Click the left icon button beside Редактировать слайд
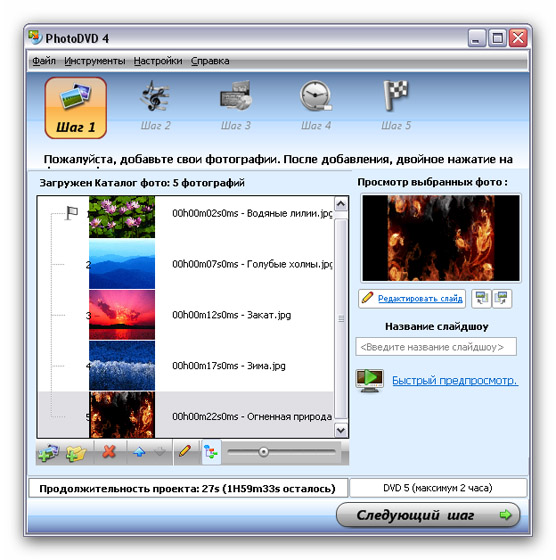This screenshot has height=560, width=556. pos(482,298)
